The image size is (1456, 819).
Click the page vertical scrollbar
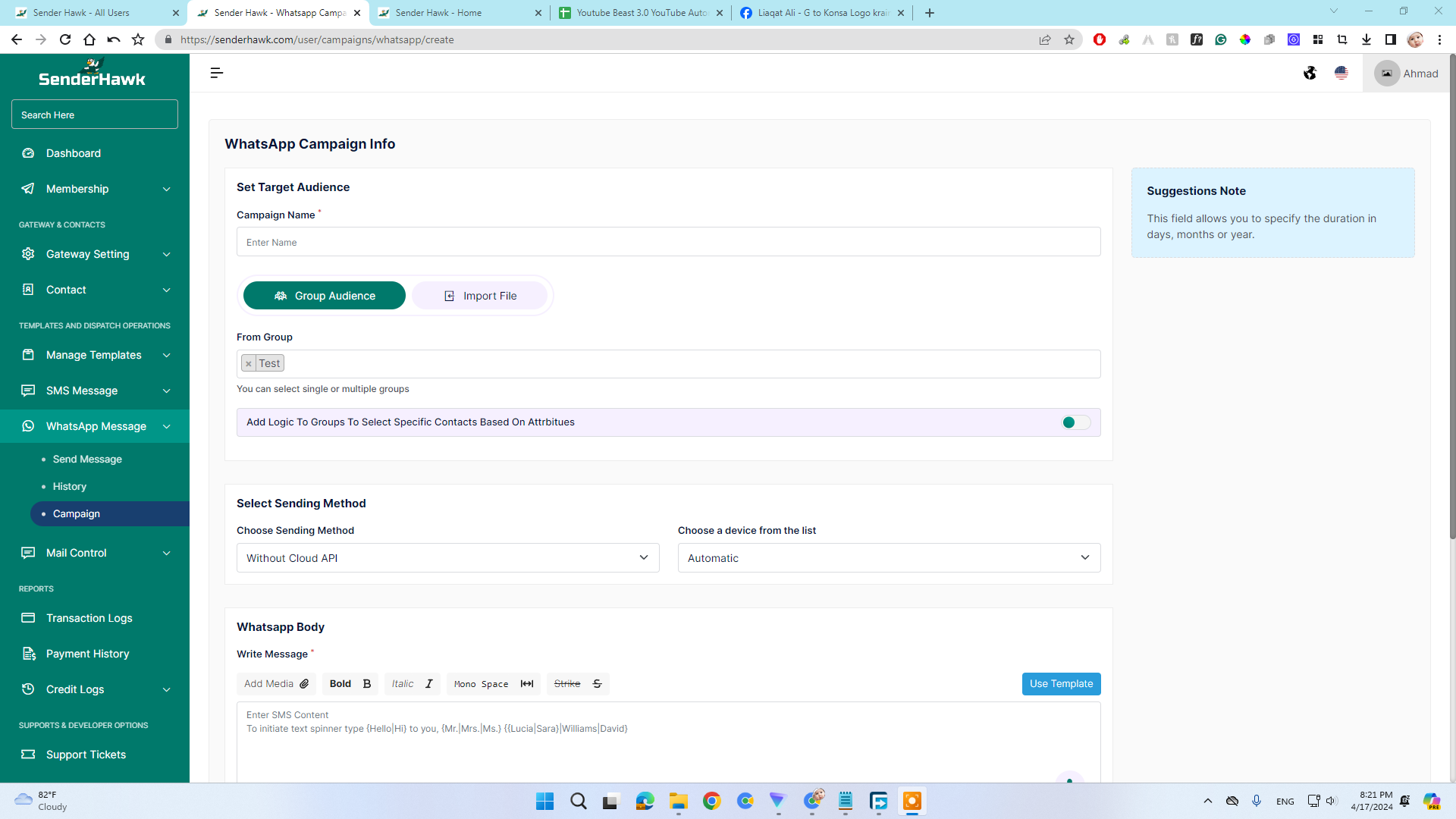(x=1452, y=296)
